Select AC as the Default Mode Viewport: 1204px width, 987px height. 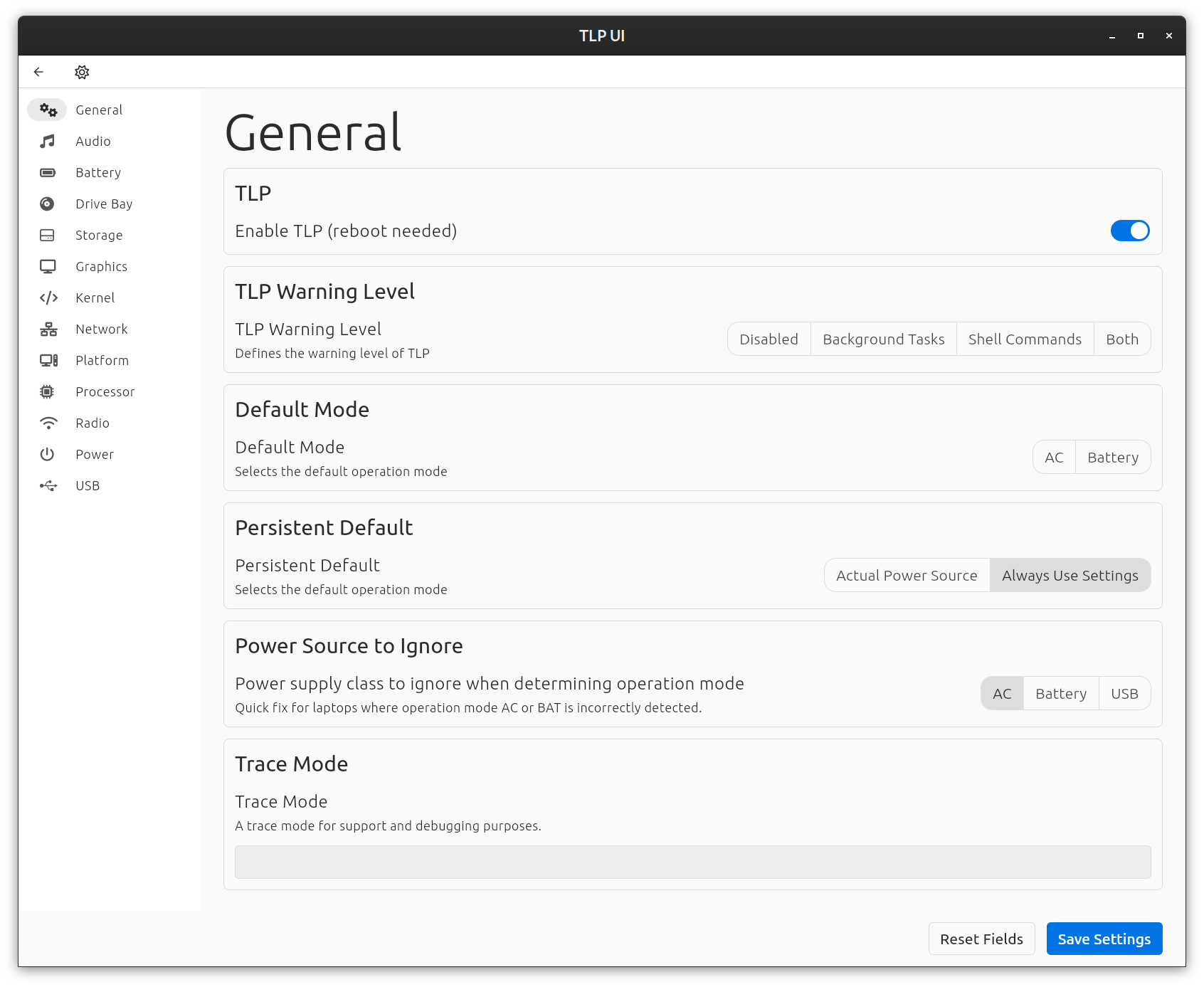coord(1054,457)
